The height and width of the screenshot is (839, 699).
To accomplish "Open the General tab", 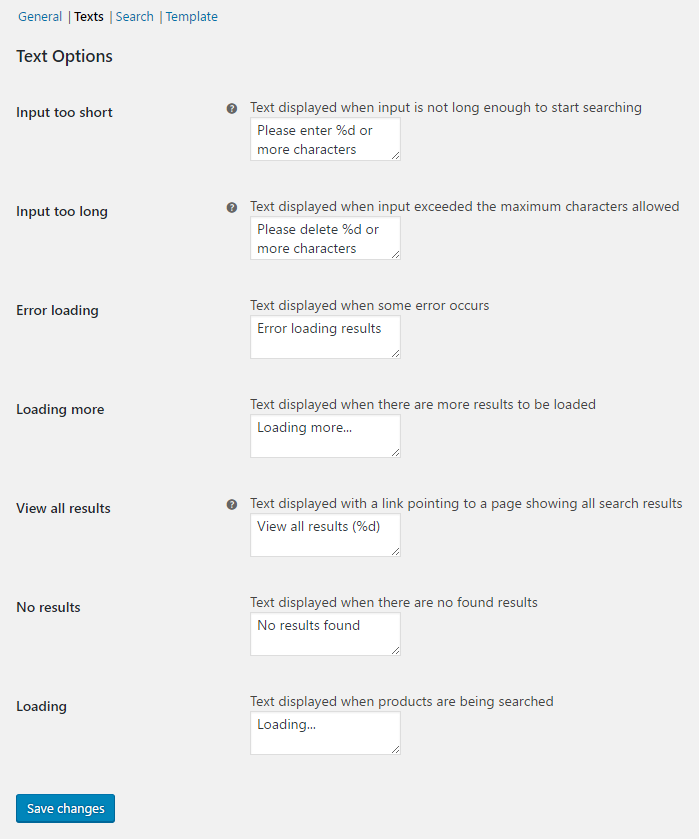I will 40,17.
